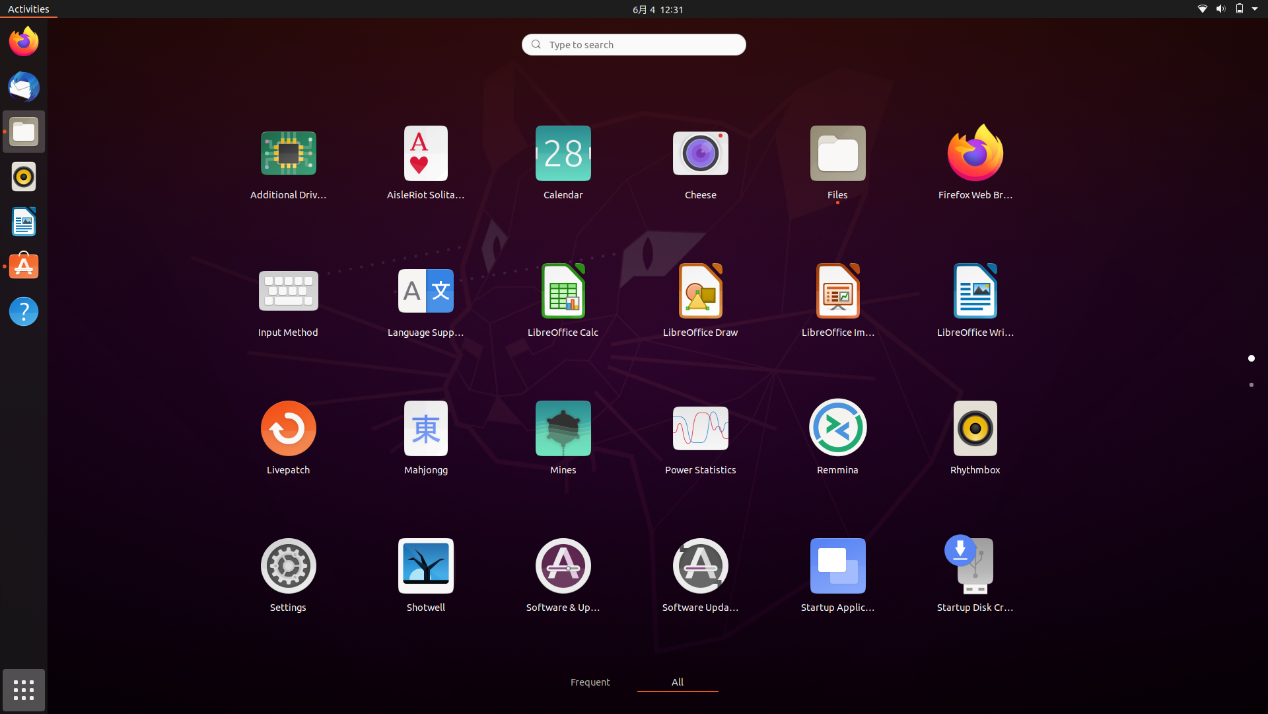
Task: Launch AisleRiot Solitaire
Action: point(426,154)
